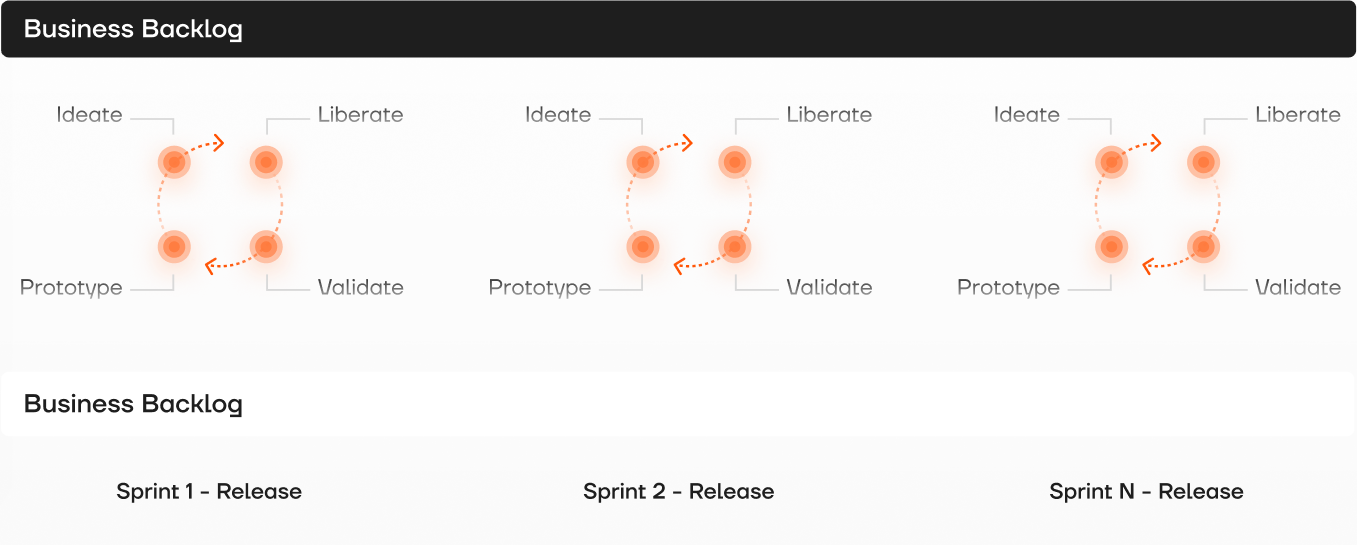Image resolution: width=1357 pixels, height=545 pixels.
Task: Click the Ideate text label in the first cycle
Action: 89,115
